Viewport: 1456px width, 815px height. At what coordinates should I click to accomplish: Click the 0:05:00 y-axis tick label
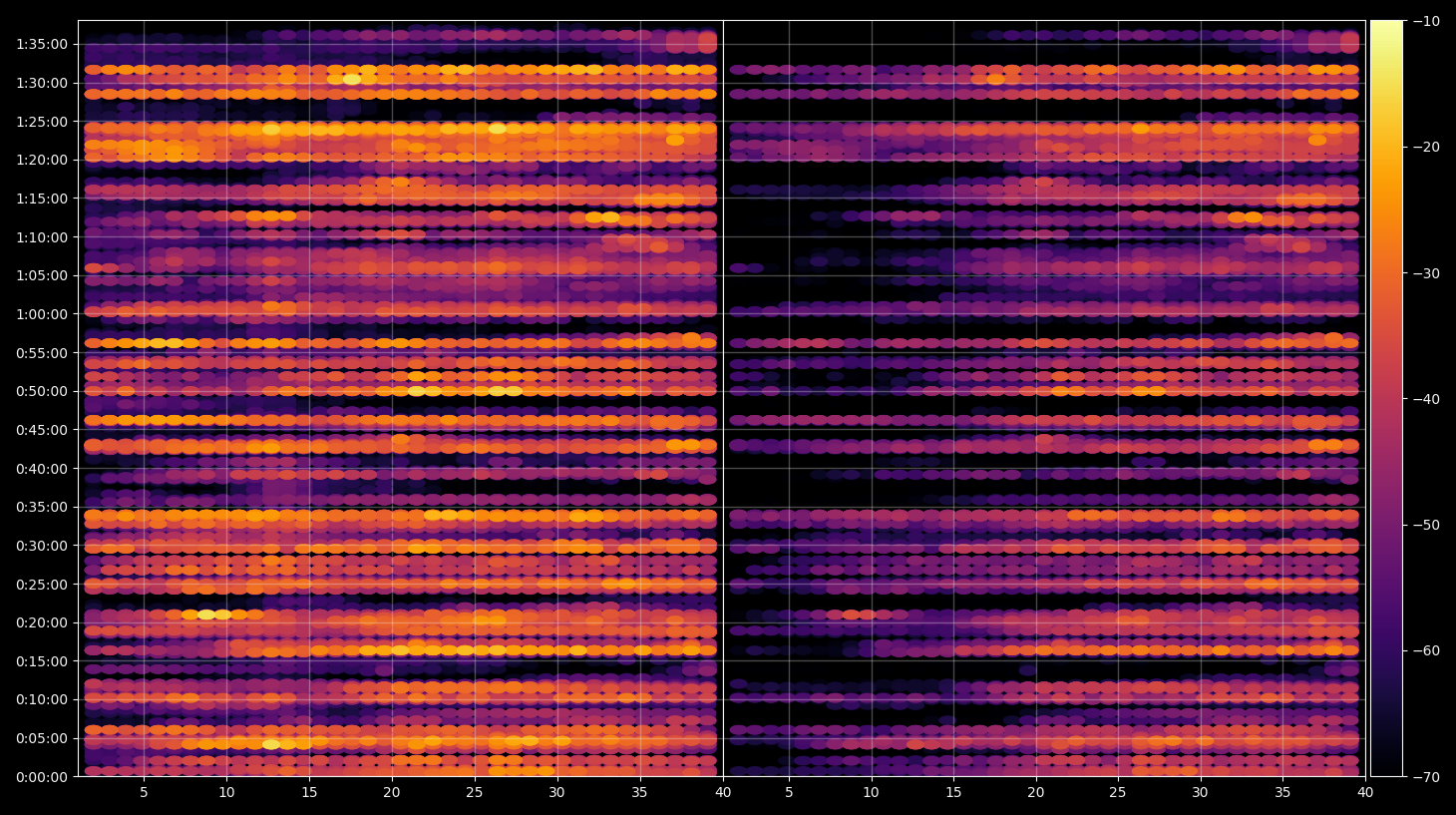(42, 738)
